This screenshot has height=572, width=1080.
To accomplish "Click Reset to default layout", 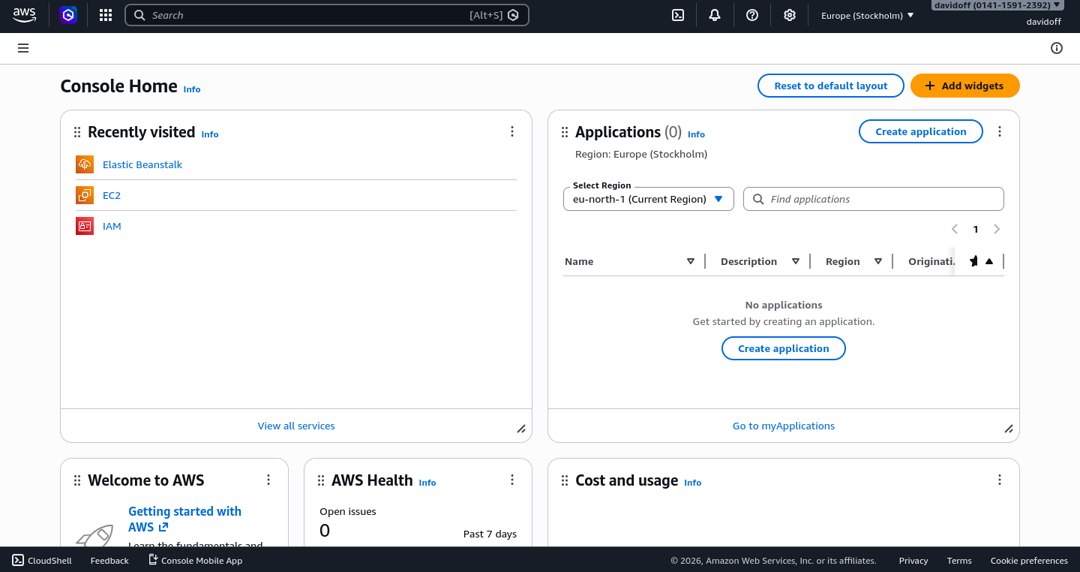I will pos(831,85).
